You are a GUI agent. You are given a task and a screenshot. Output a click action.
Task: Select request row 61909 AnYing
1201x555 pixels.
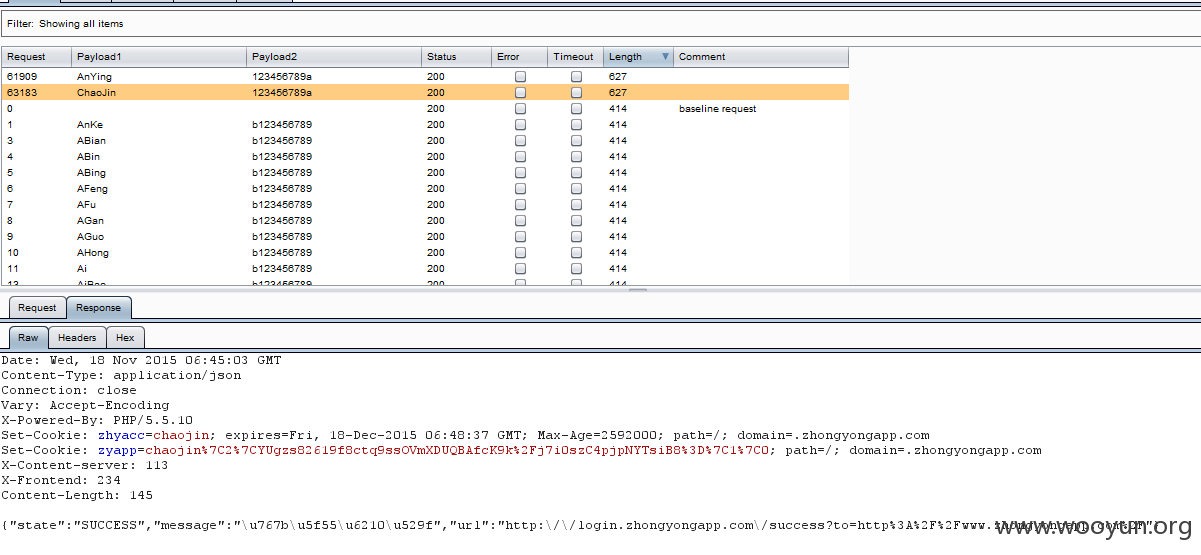(x=425, y=77)
